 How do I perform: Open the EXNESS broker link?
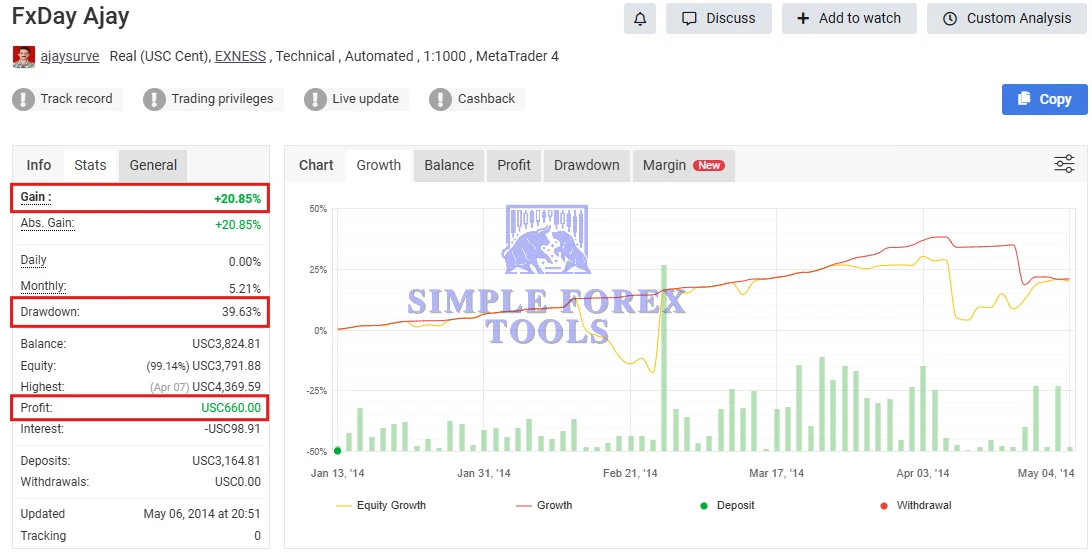pos(240,57)
